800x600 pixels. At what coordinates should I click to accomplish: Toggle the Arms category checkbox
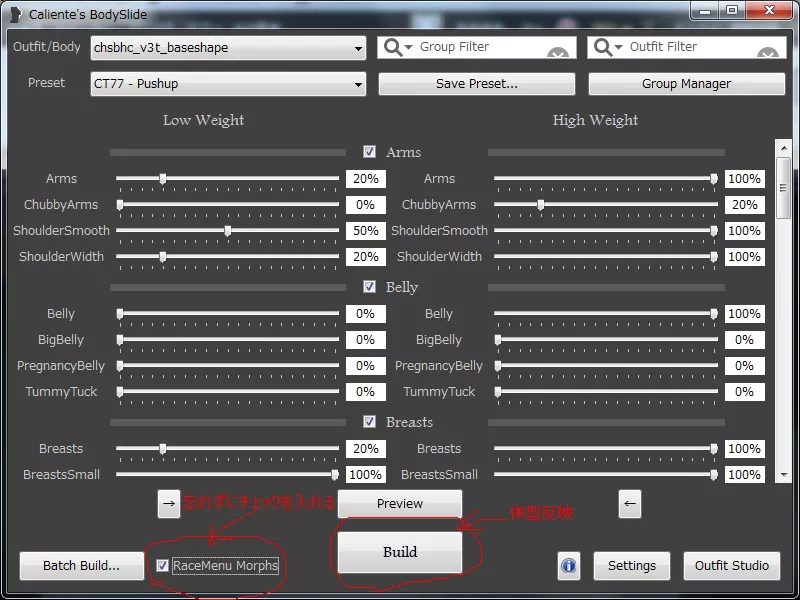click(369, 152)
